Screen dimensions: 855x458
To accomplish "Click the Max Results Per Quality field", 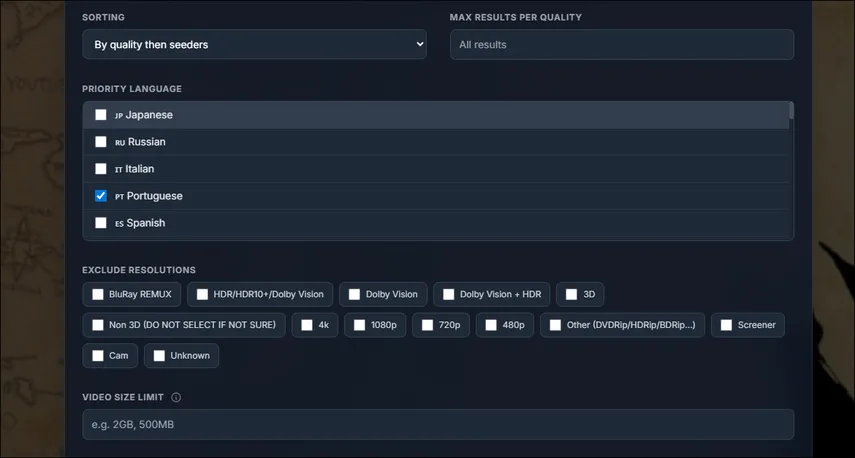I will [622, 44].
